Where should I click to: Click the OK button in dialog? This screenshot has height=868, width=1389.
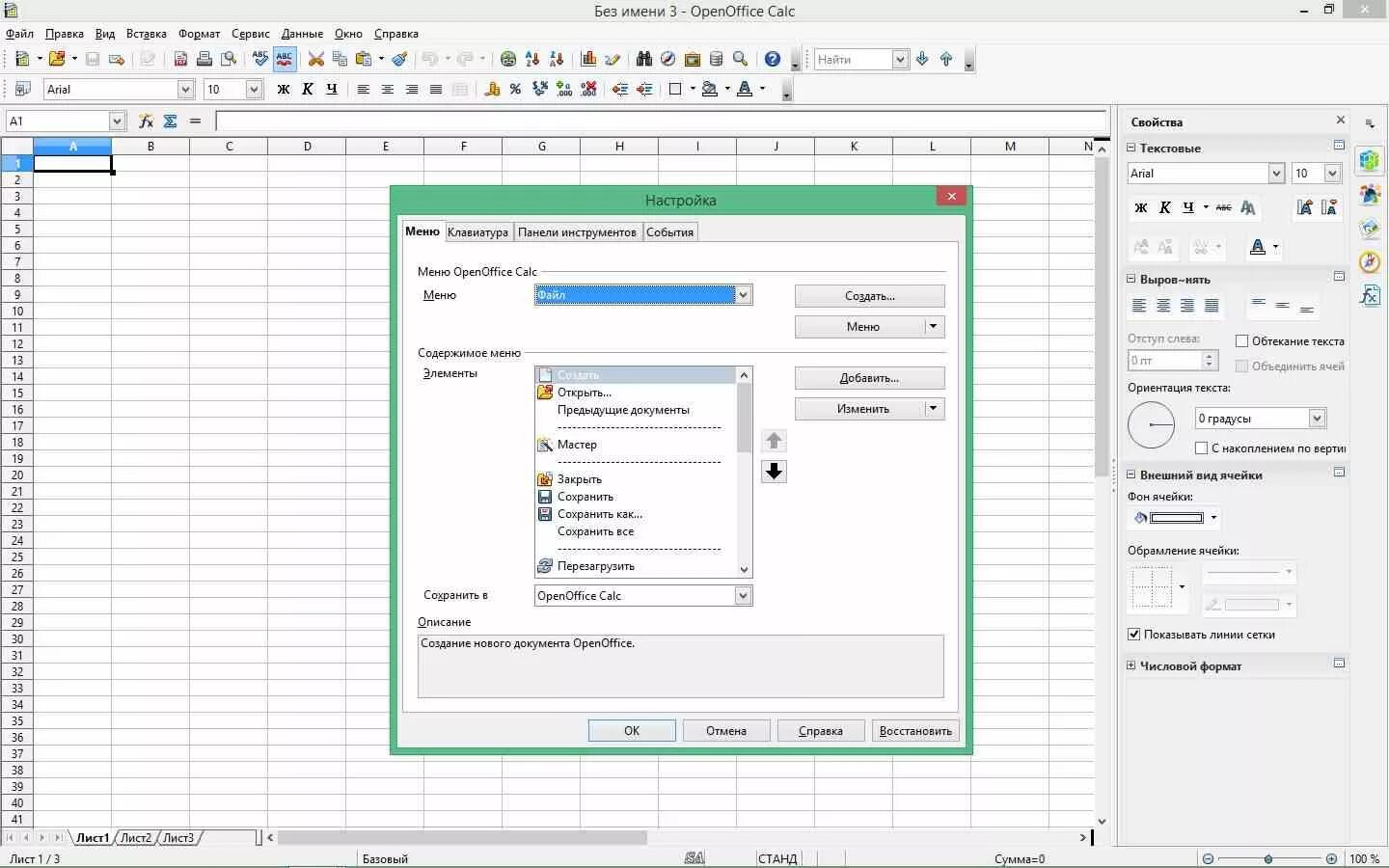[x=632, y=731]
